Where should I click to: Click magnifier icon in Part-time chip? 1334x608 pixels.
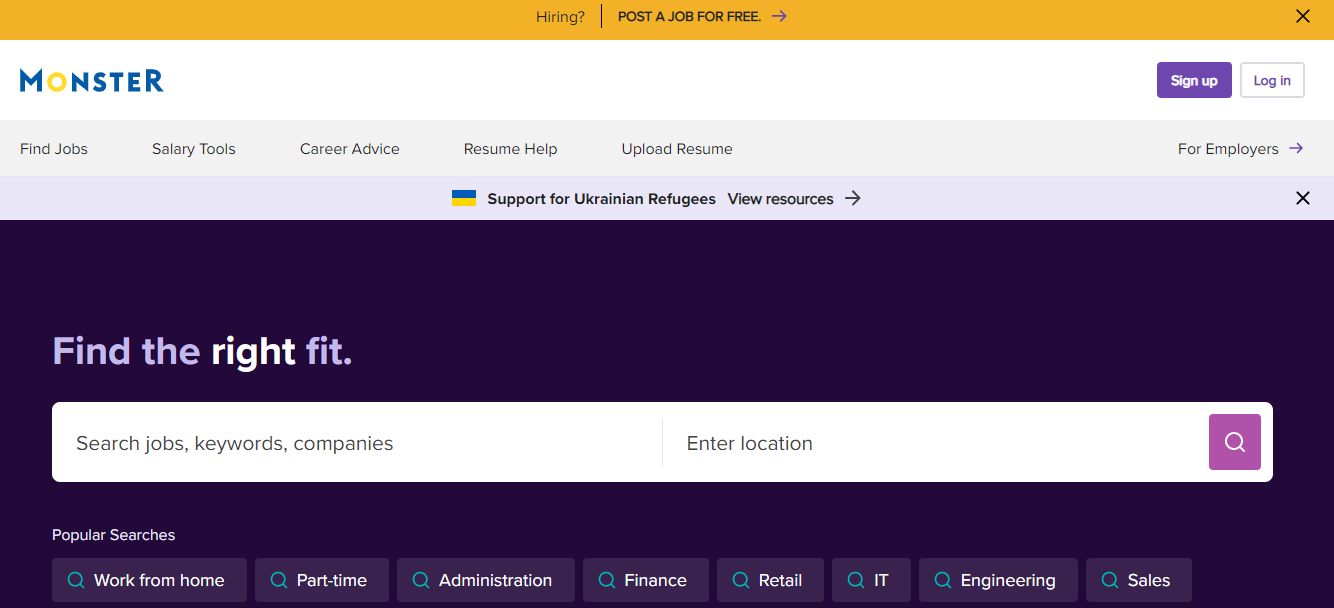tap(278, 580)
